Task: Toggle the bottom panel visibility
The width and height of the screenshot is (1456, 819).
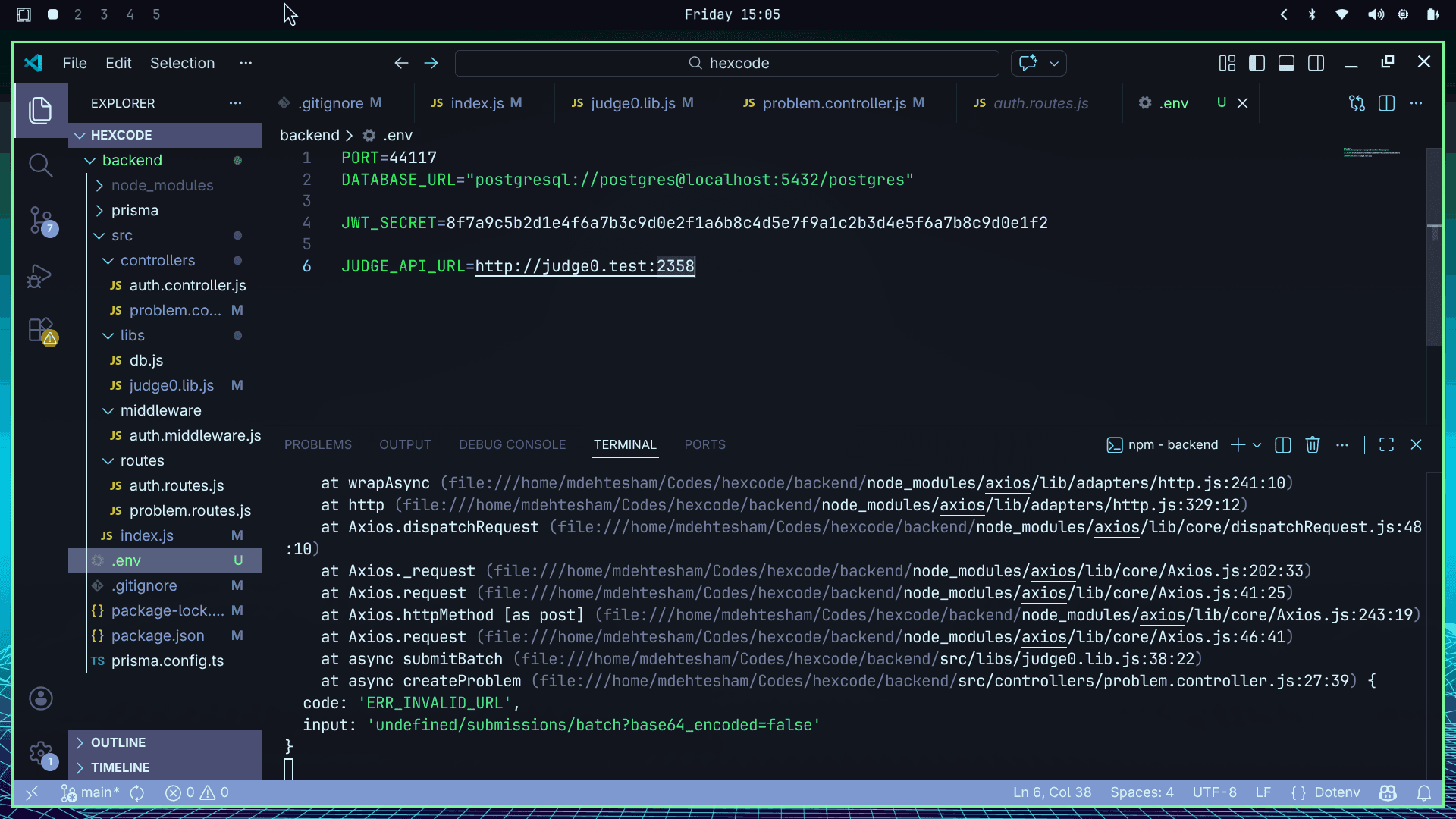Action: (x=1286, y=63)
